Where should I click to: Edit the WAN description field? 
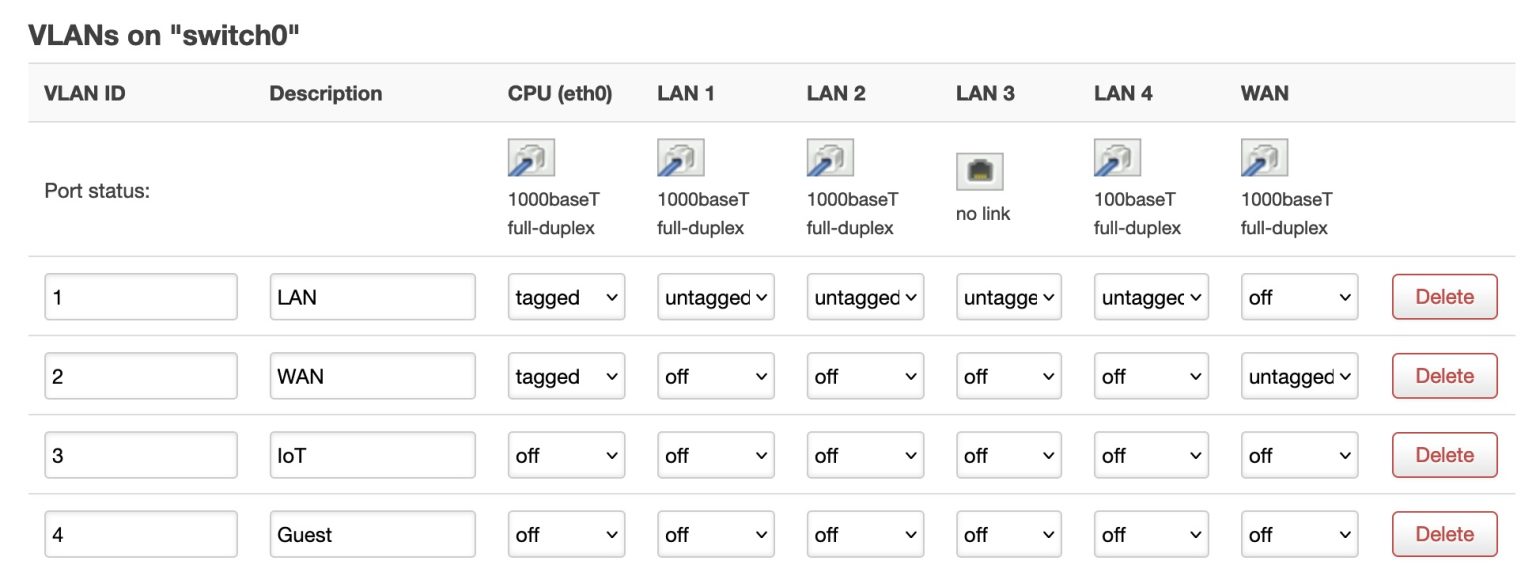tap(372, 376)
